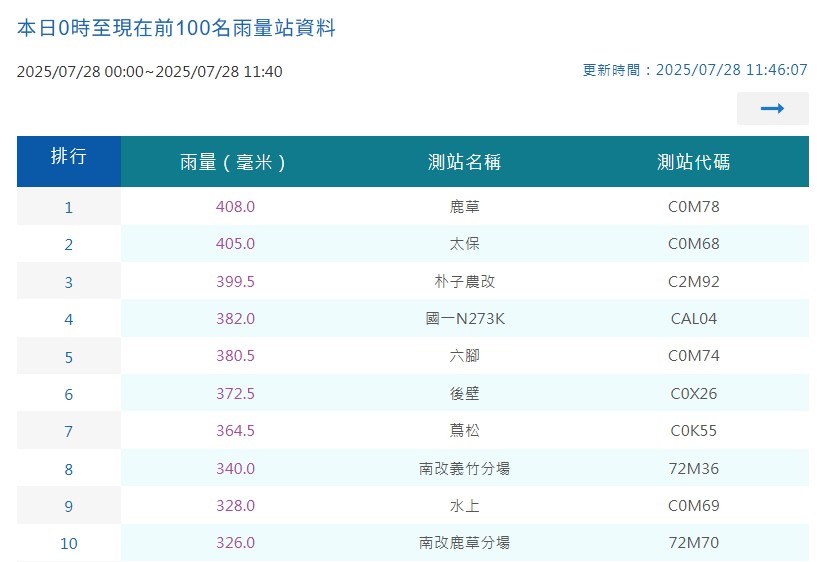Click the 國一N273K station name
The width and height of the screenshot is (817, 562).
click(x=464, y=319)
